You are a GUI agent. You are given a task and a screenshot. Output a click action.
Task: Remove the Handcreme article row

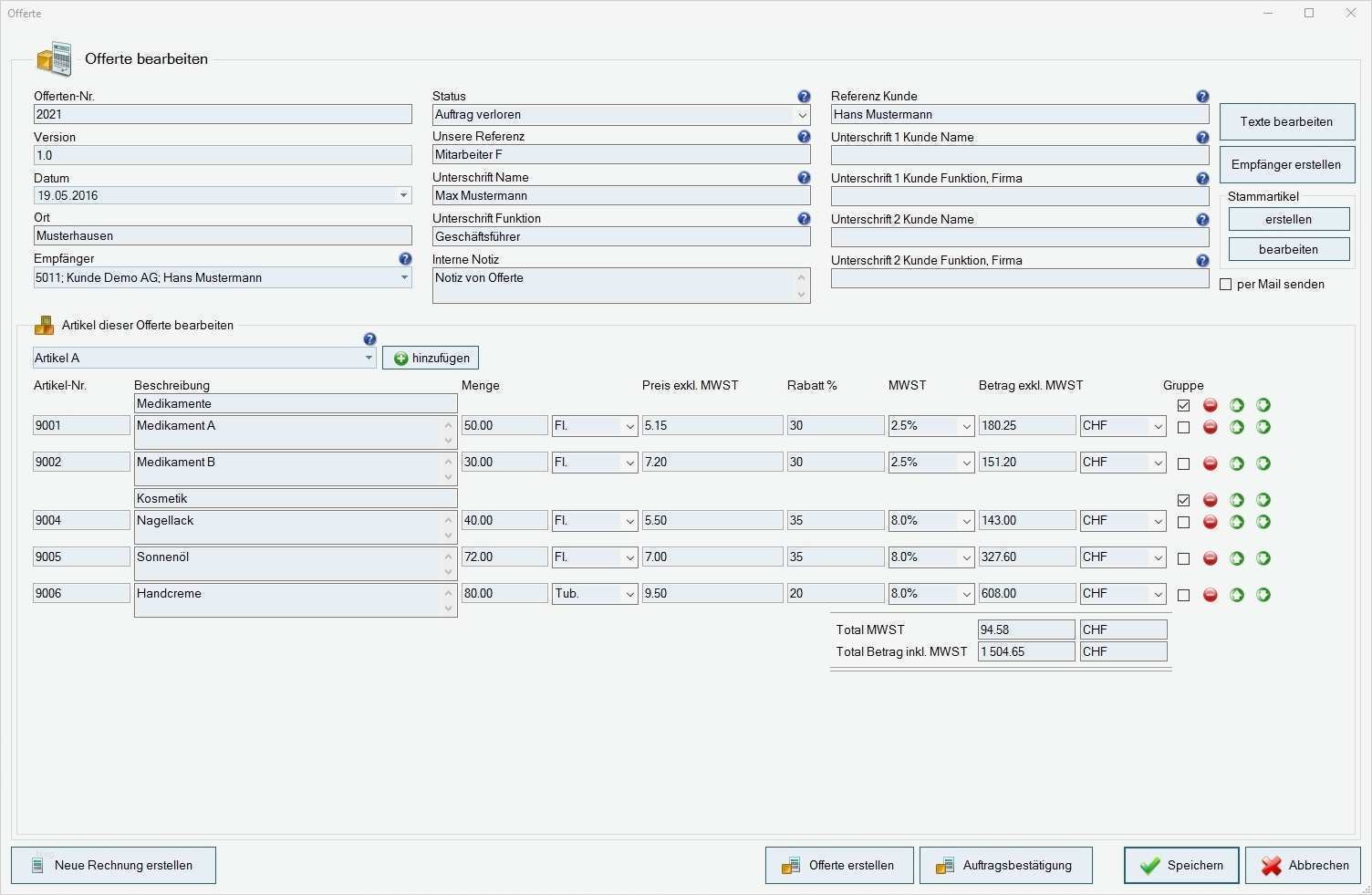pyautogui.click(x=1210, y=595)
